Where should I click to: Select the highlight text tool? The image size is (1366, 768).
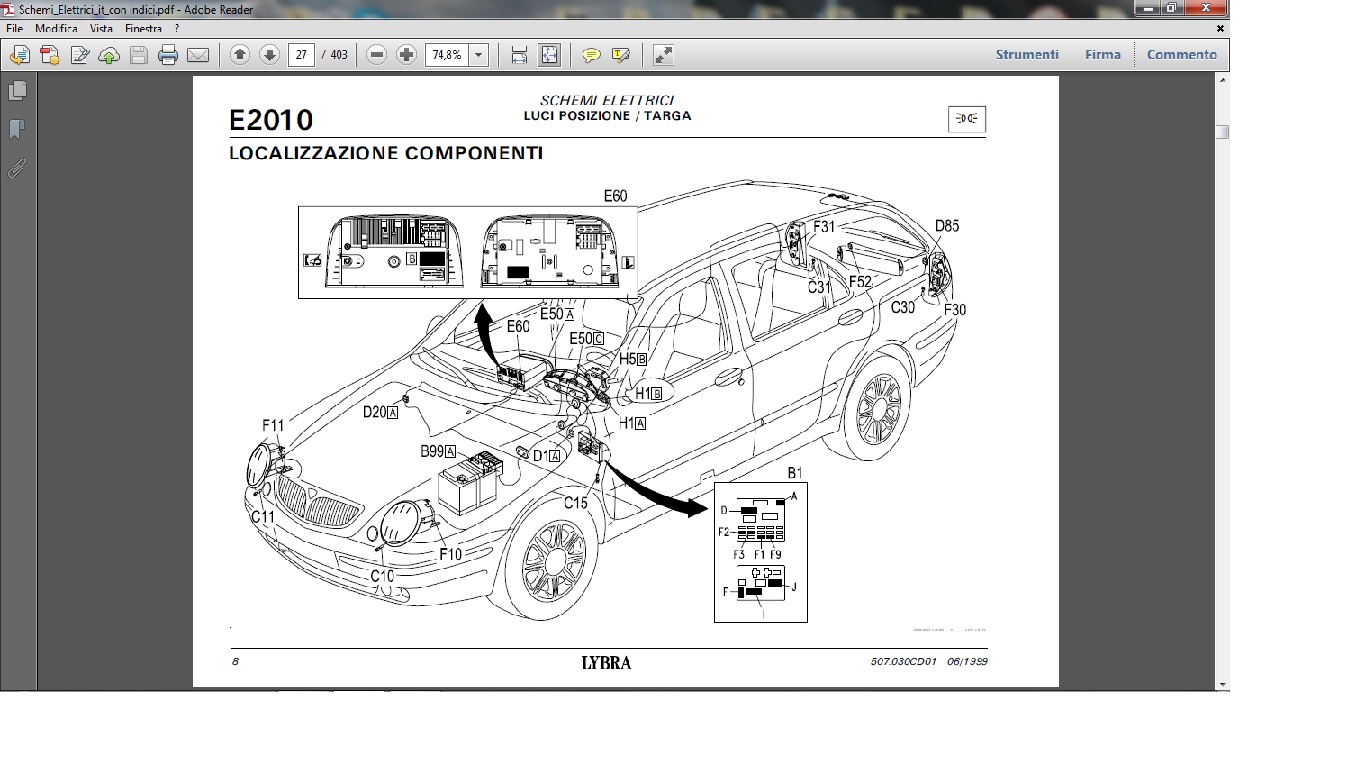click(621, 55)
